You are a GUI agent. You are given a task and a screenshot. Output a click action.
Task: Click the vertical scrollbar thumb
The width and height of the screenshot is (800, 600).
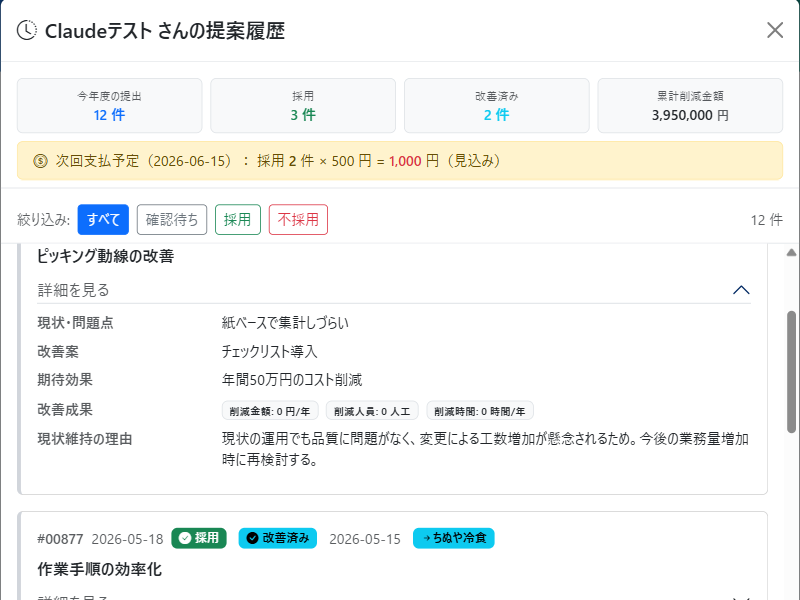tap(791, 372)
